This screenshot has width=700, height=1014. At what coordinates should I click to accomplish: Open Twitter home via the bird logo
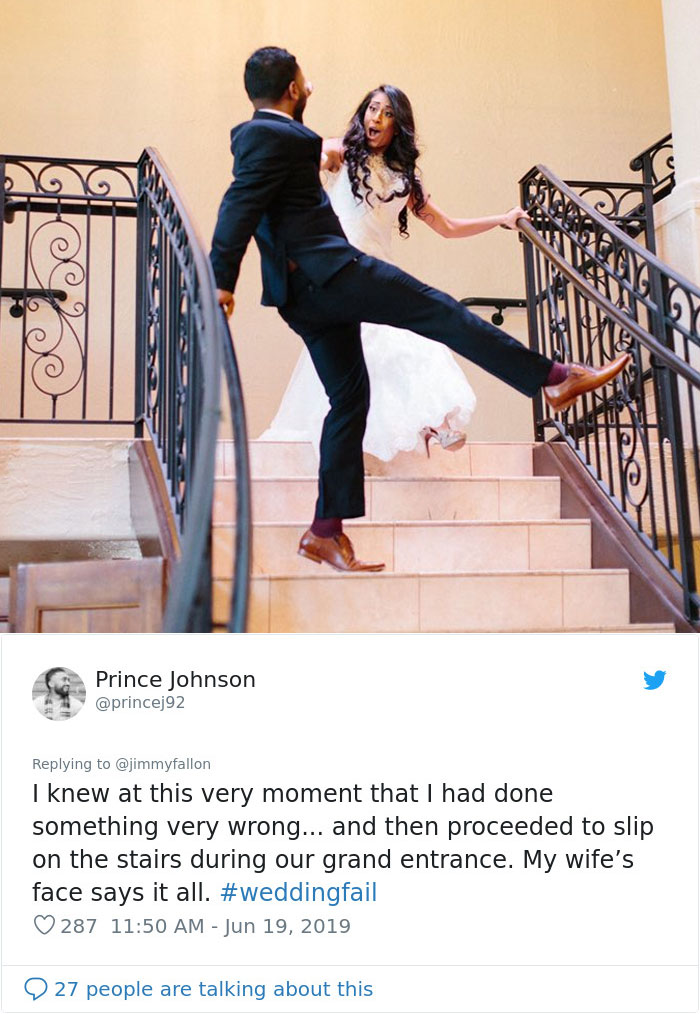[655, 680]
